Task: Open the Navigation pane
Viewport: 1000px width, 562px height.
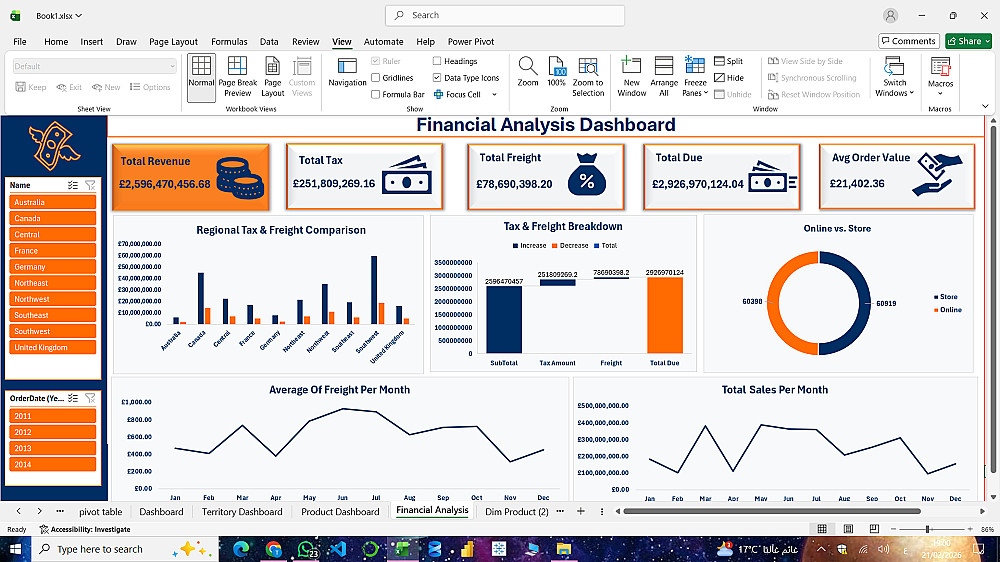Action: 347,72
